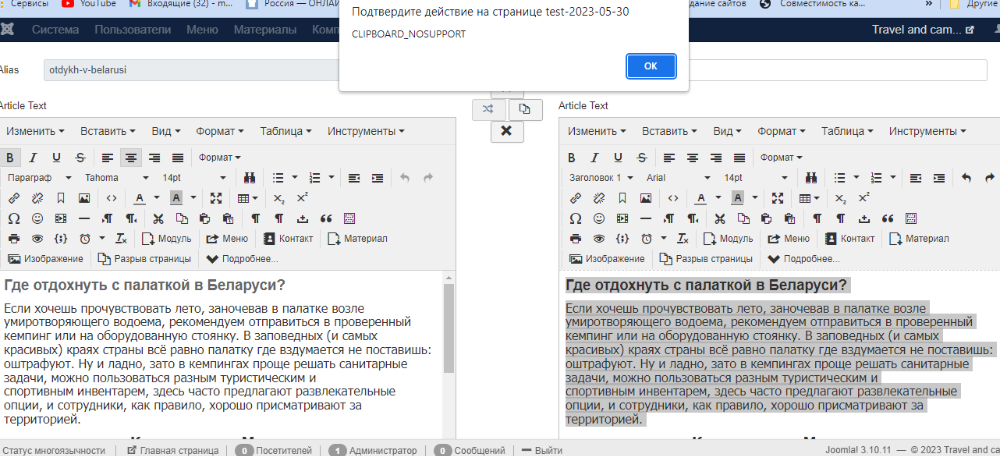1000x456 pixels.
Task: Click the print icon in left editor
Action: 13,239
